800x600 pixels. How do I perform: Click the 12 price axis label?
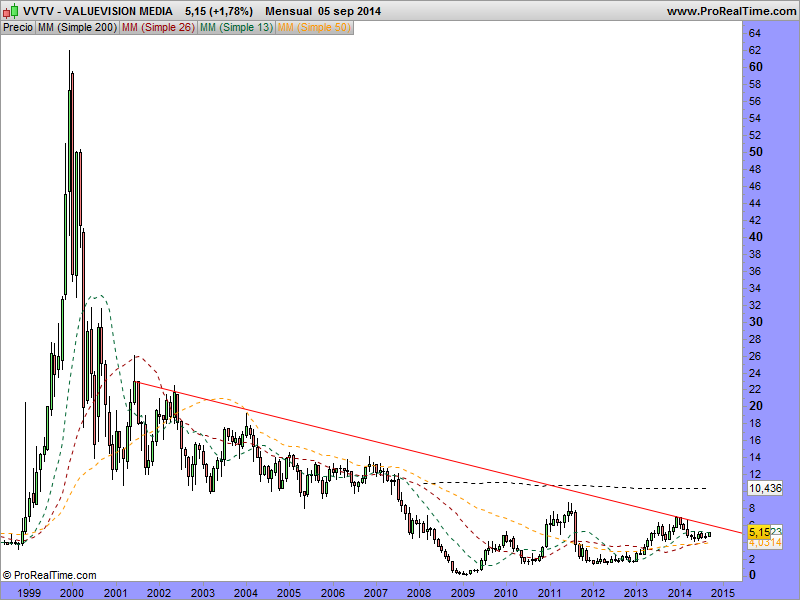coord(755,474)
